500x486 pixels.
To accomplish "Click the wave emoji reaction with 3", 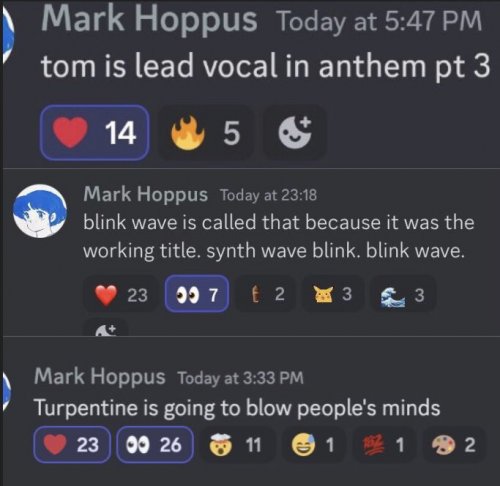I will coord(403,294).
